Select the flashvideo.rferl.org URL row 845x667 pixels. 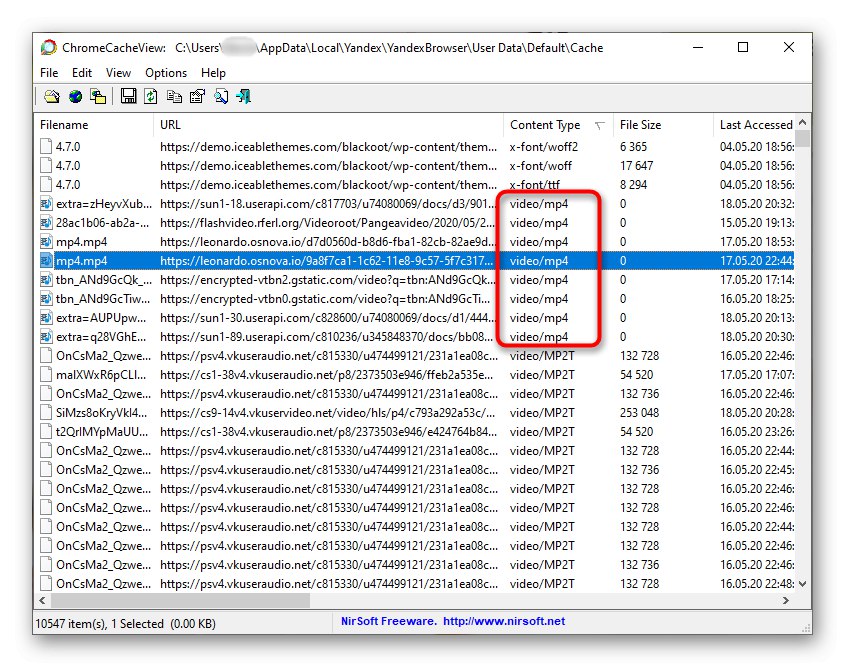[x=414, y=223]
